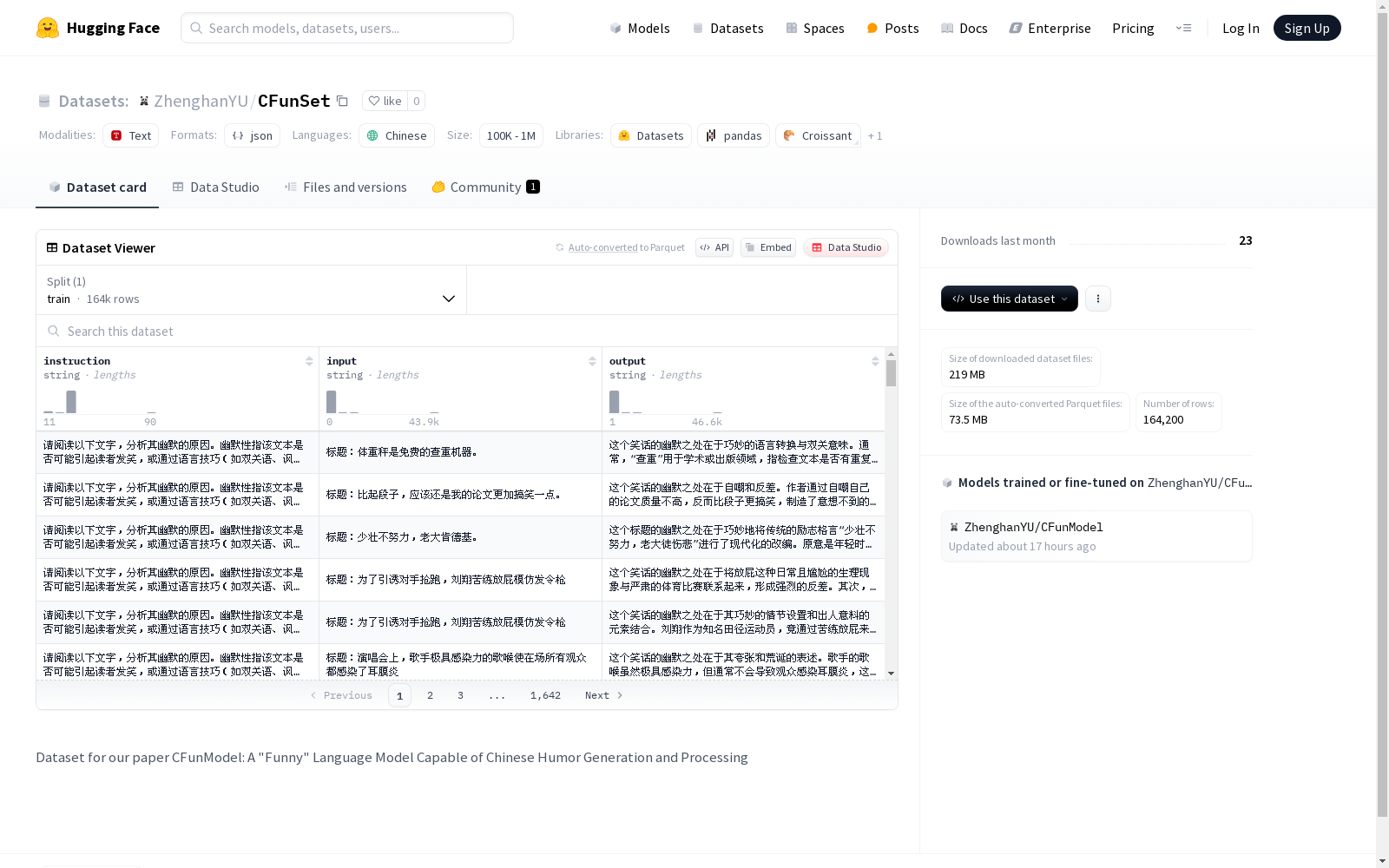Open the Enterprise nav item

(1050, 28)
